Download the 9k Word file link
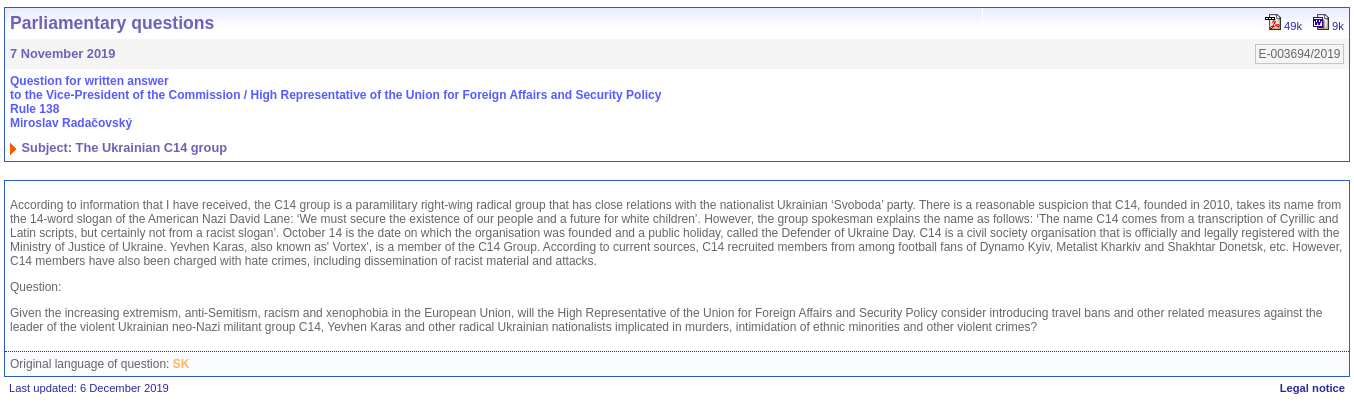Viewport: 1354px width, 408px height. pos(1338,26)
